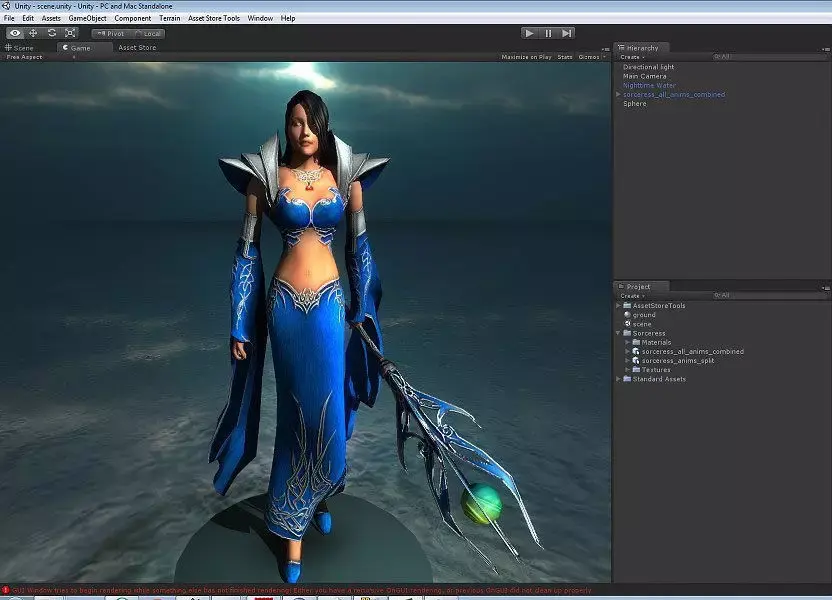Select sorceress_all_anims_combined in Hierarchy
This screenshot has height=600, width=832.
pos(674,94)
